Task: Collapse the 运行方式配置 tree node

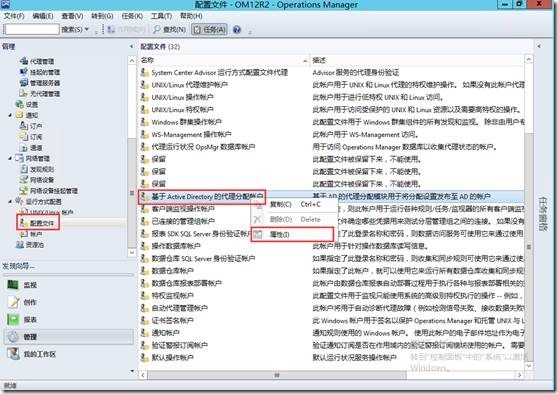Action: (x=10, y=201)
